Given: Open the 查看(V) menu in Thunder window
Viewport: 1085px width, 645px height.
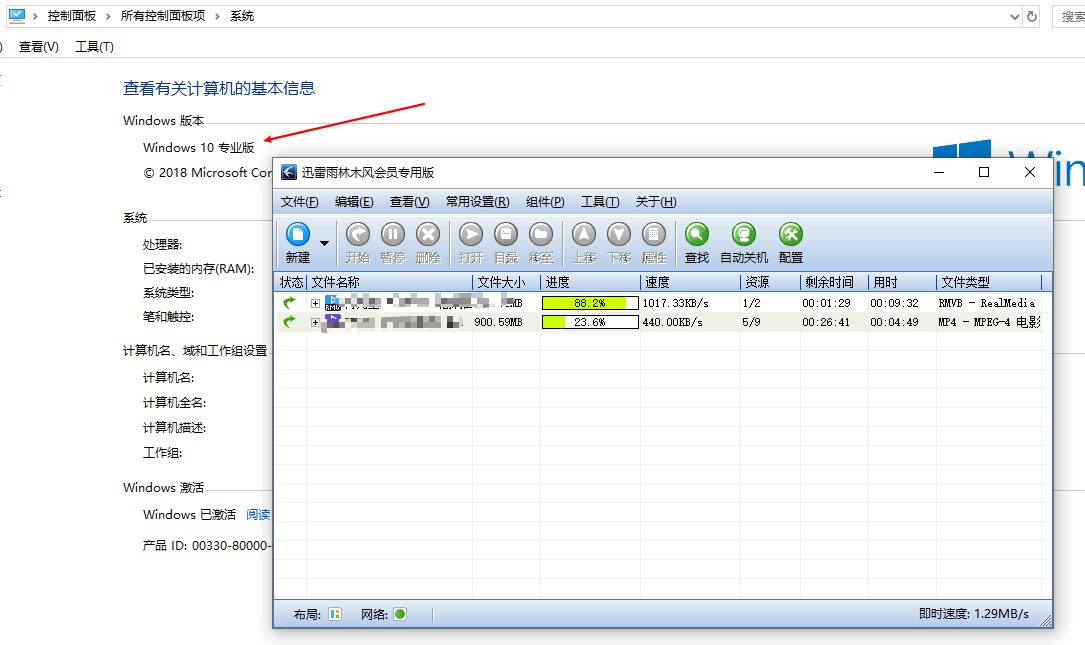Looking at the screenshot, I should (x=409, y=201).
